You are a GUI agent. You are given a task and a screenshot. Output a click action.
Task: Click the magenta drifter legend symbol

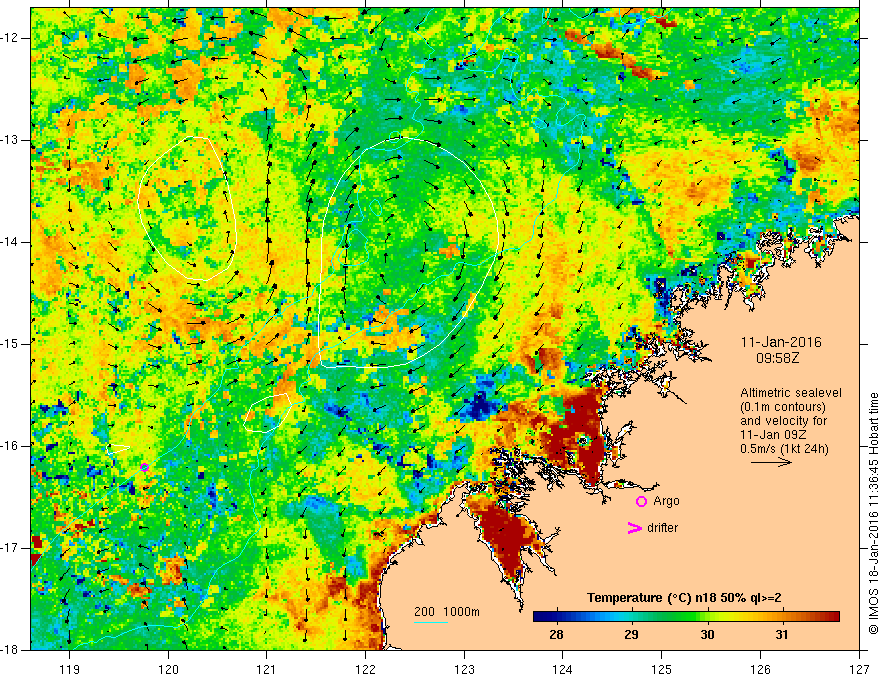634,528
